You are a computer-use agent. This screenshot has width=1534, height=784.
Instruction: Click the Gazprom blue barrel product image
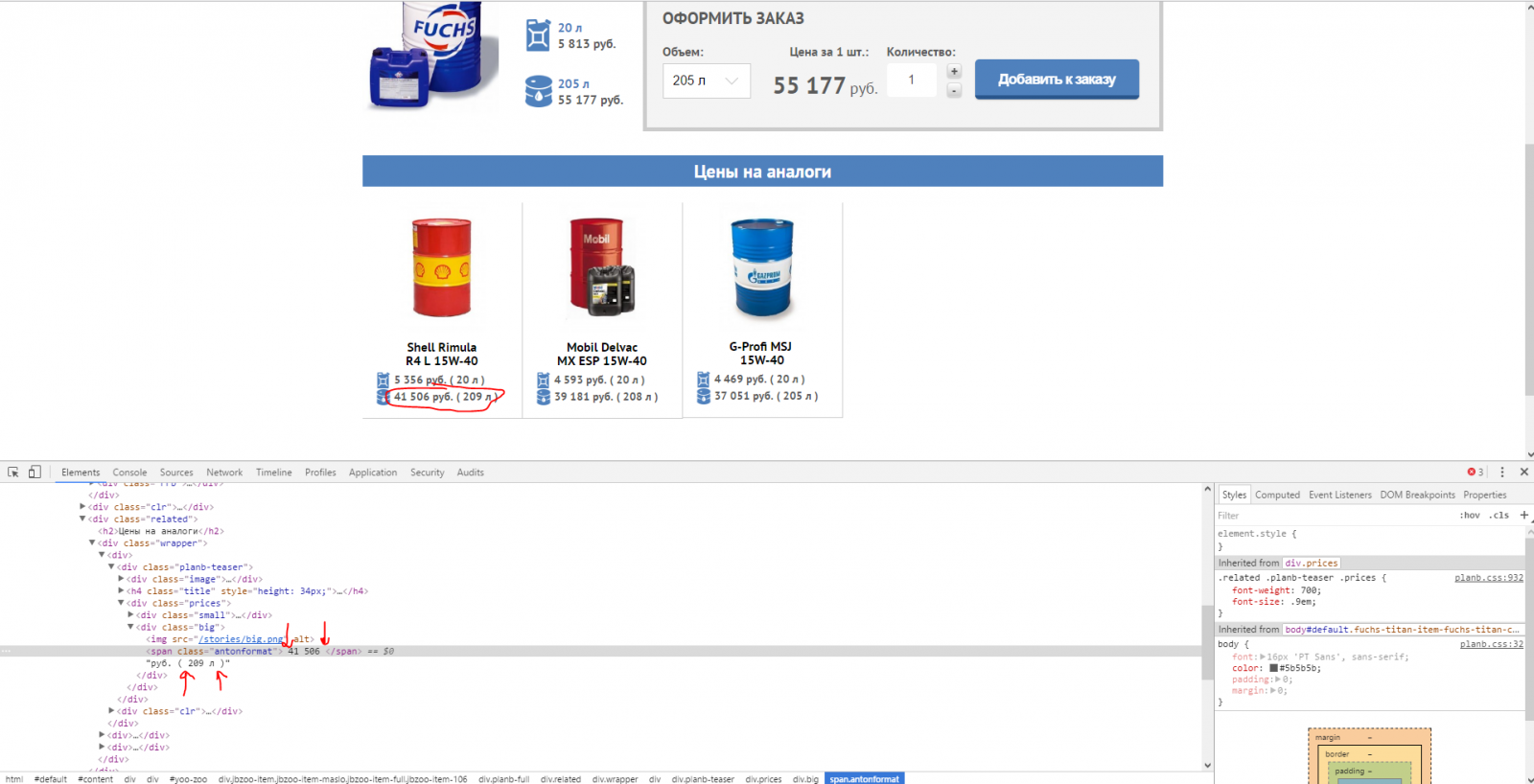point(762,267)
